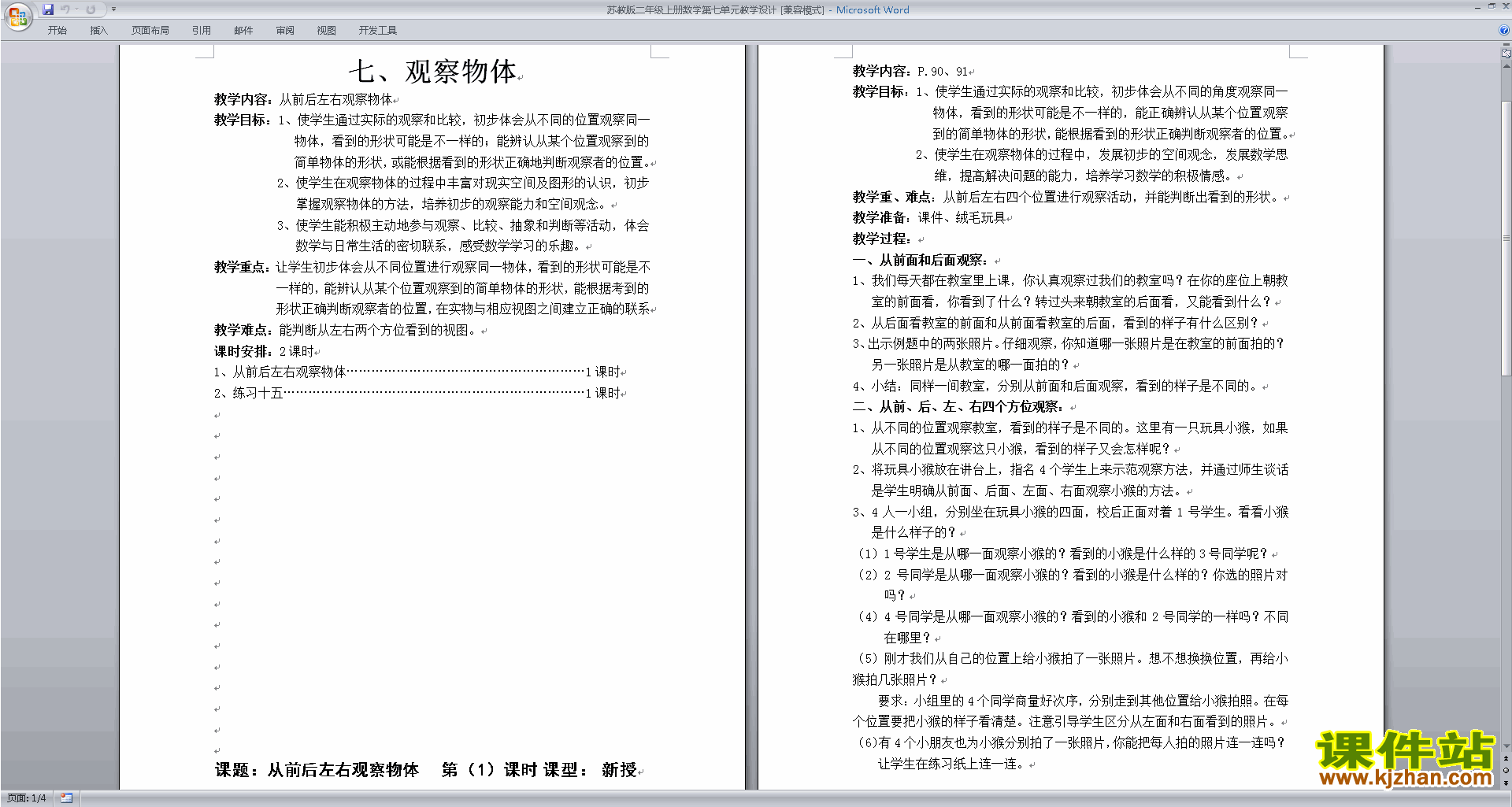
Task: Click 教学内容：P.90、91 on the second page
Action: (911, 72)
